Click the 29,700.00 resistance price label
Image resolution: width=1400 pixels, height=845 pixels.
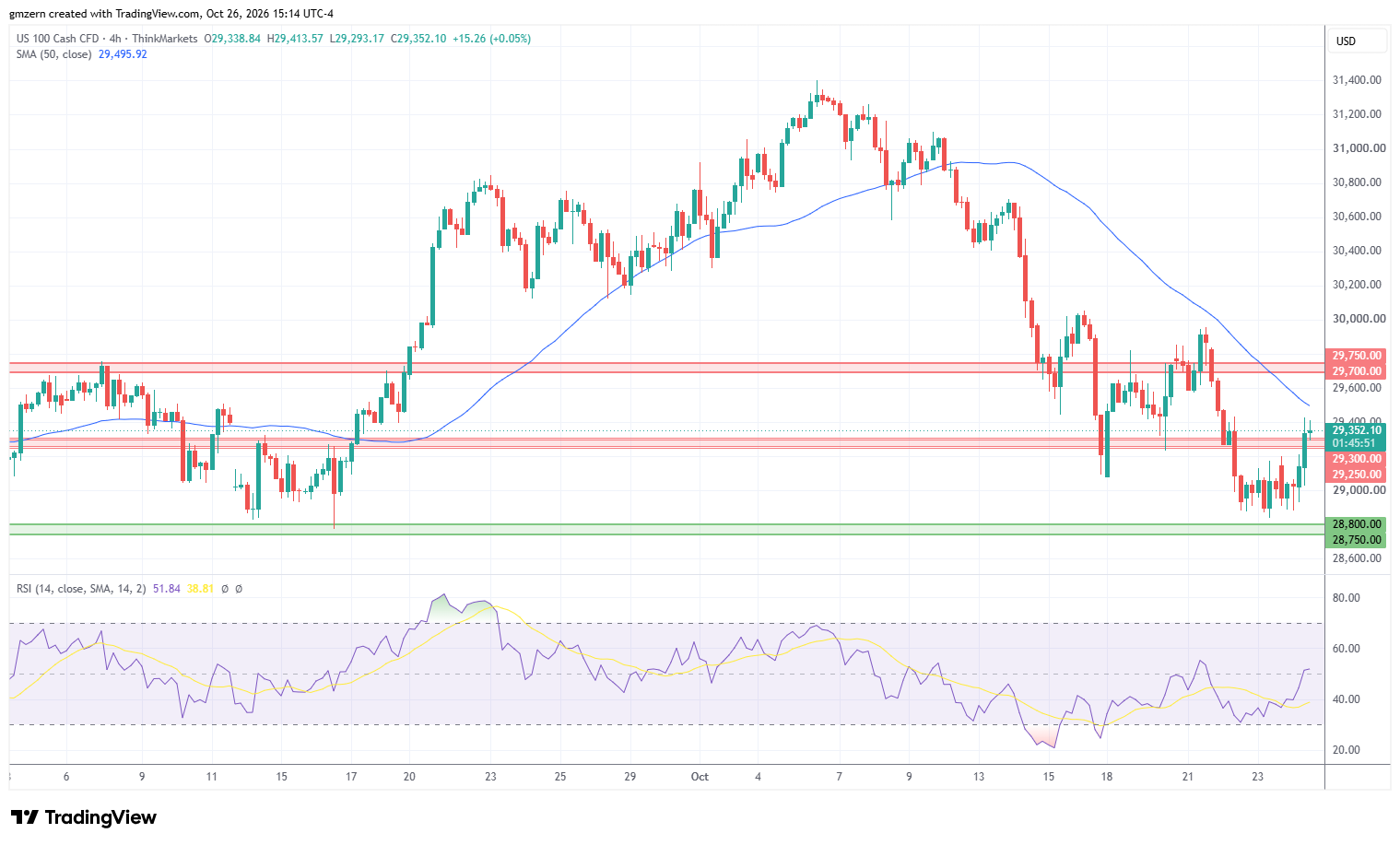coord(1356,371)
